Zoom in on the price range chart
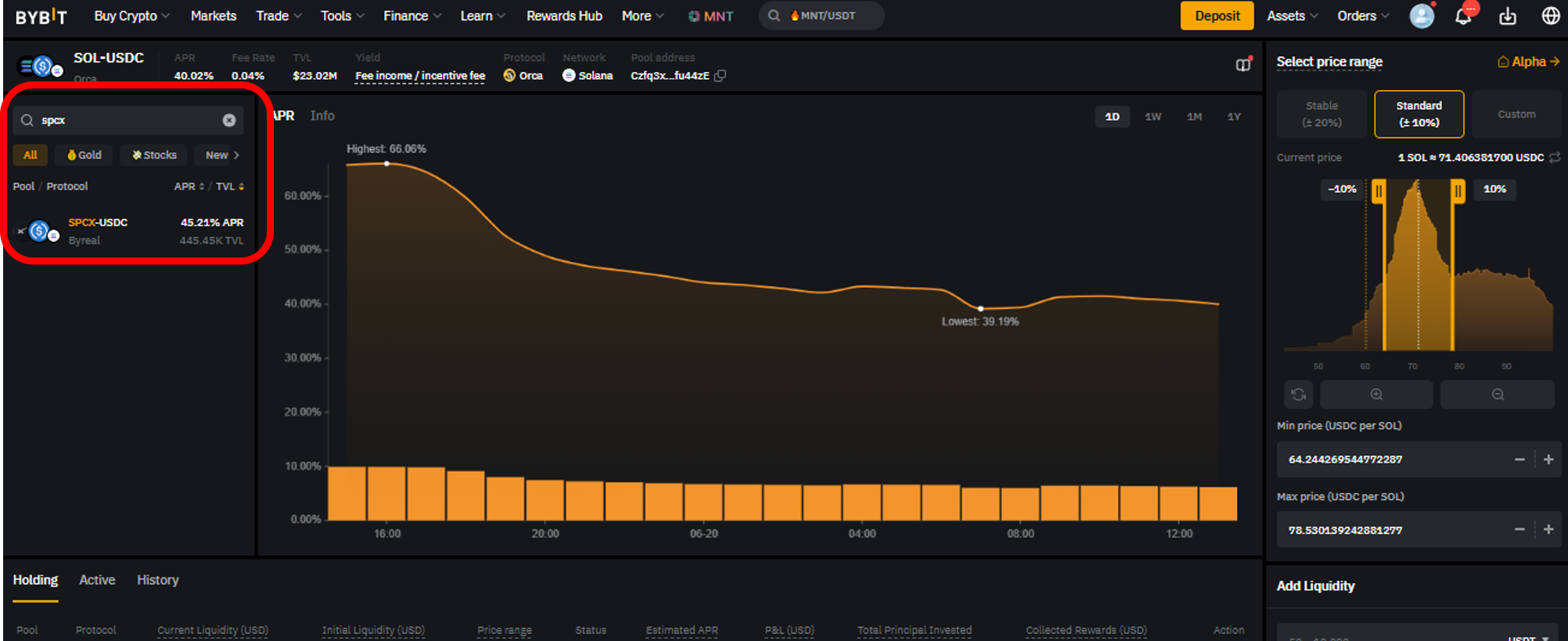 pos(1376,394)
